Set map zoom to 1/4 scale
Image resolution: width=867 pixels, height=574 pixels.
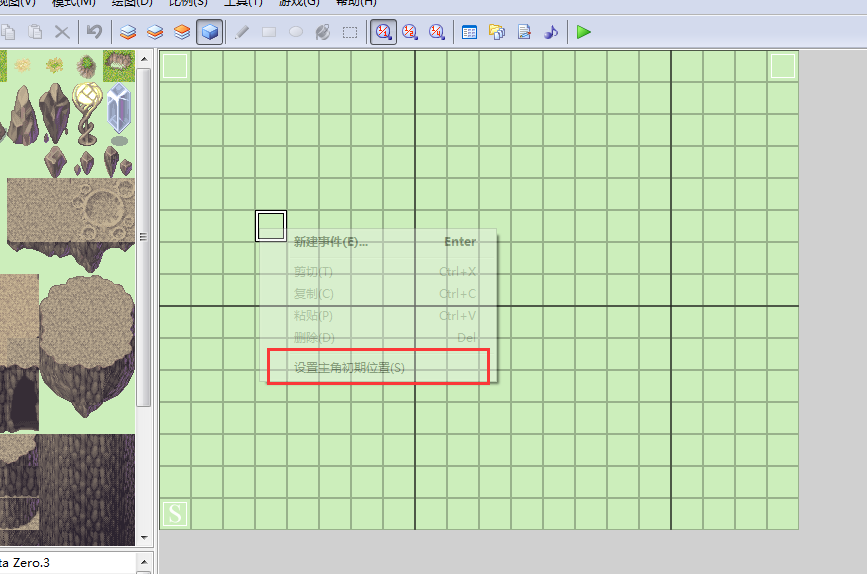coord(437,32)
